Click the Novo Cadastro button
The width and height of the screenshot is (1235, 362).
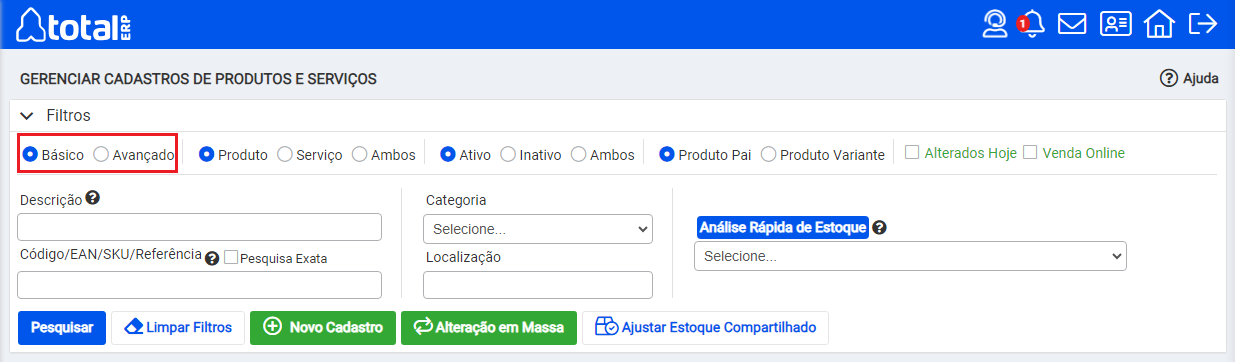[x=323, y=327]
